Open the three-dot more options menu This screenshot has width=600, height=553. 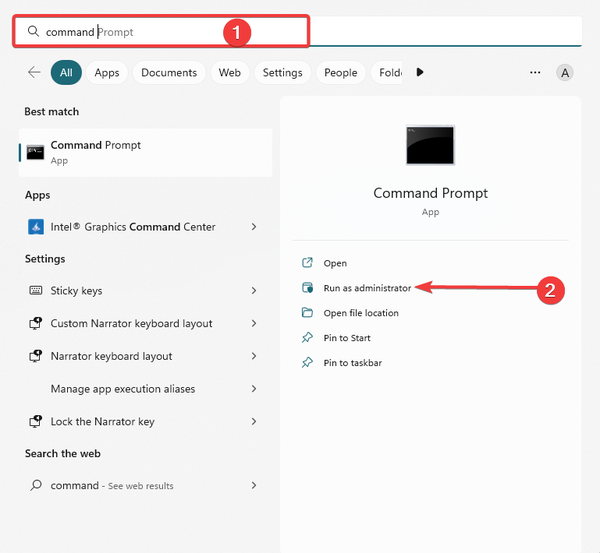535,72
